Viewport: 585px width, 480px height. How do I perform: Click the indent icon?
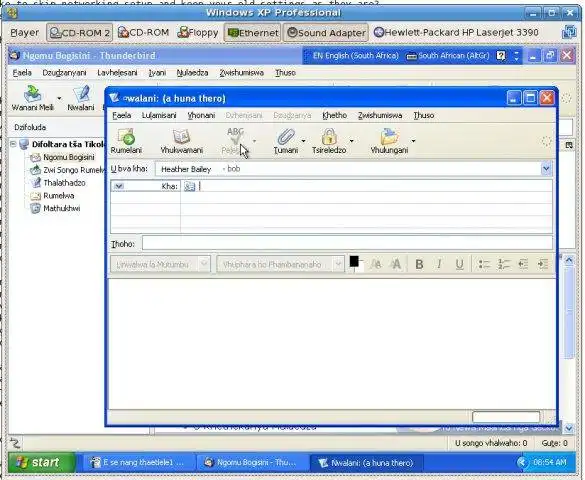pos(543,264)
